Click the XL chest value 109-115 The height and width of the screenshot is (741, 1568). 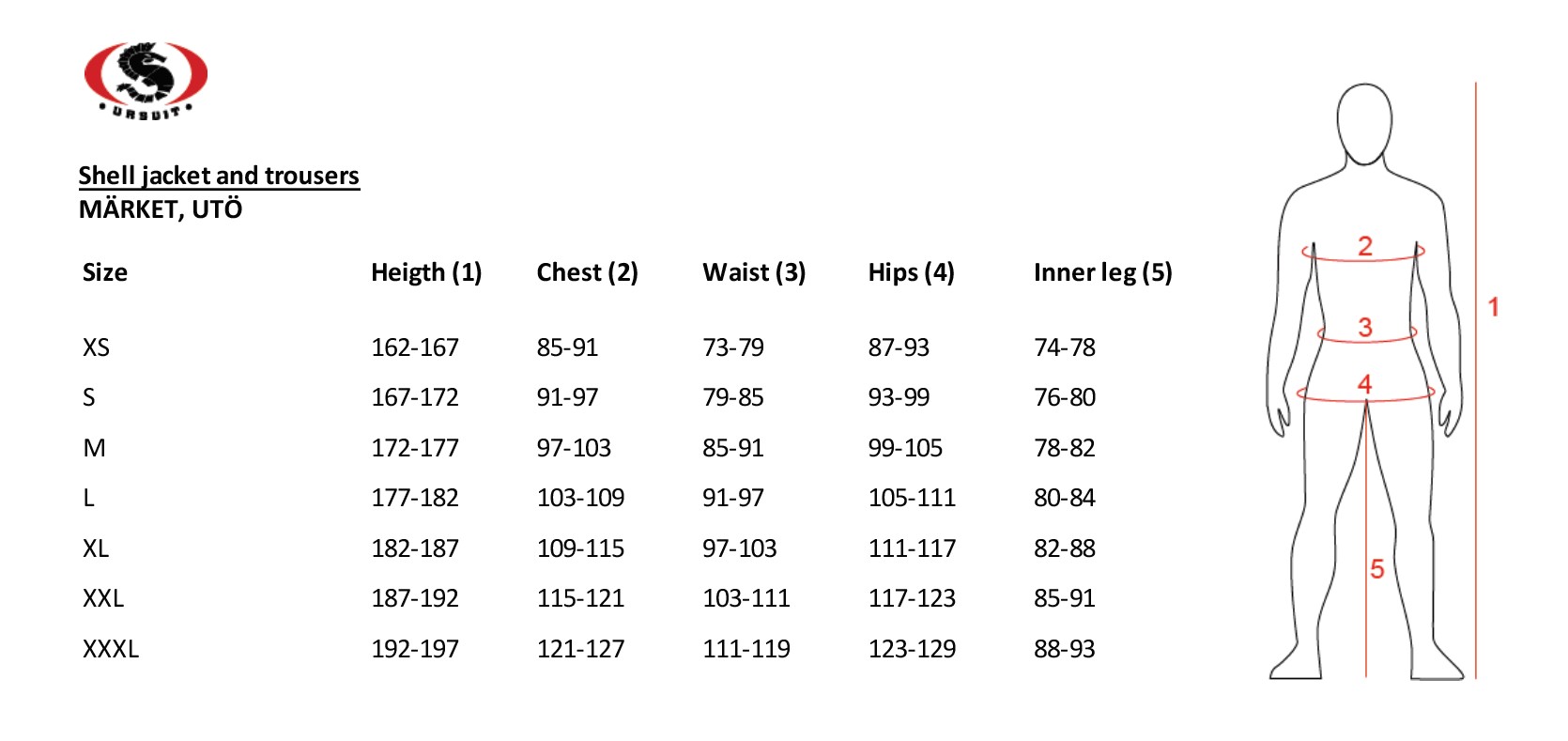point(580,548)
